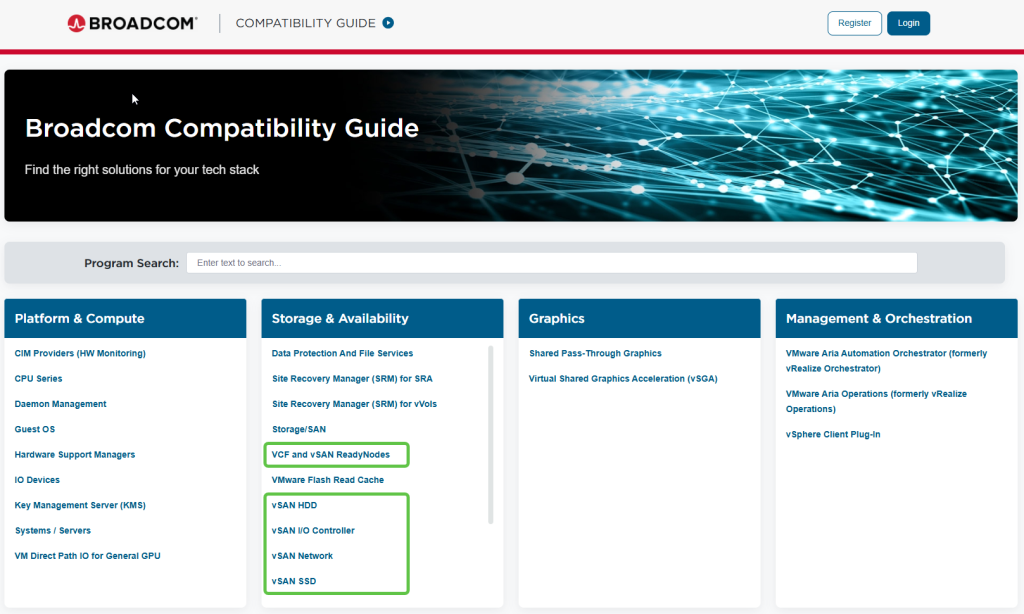Open Data Protection And File Services
Screen dimensions: 1024x614
point(342,353)
